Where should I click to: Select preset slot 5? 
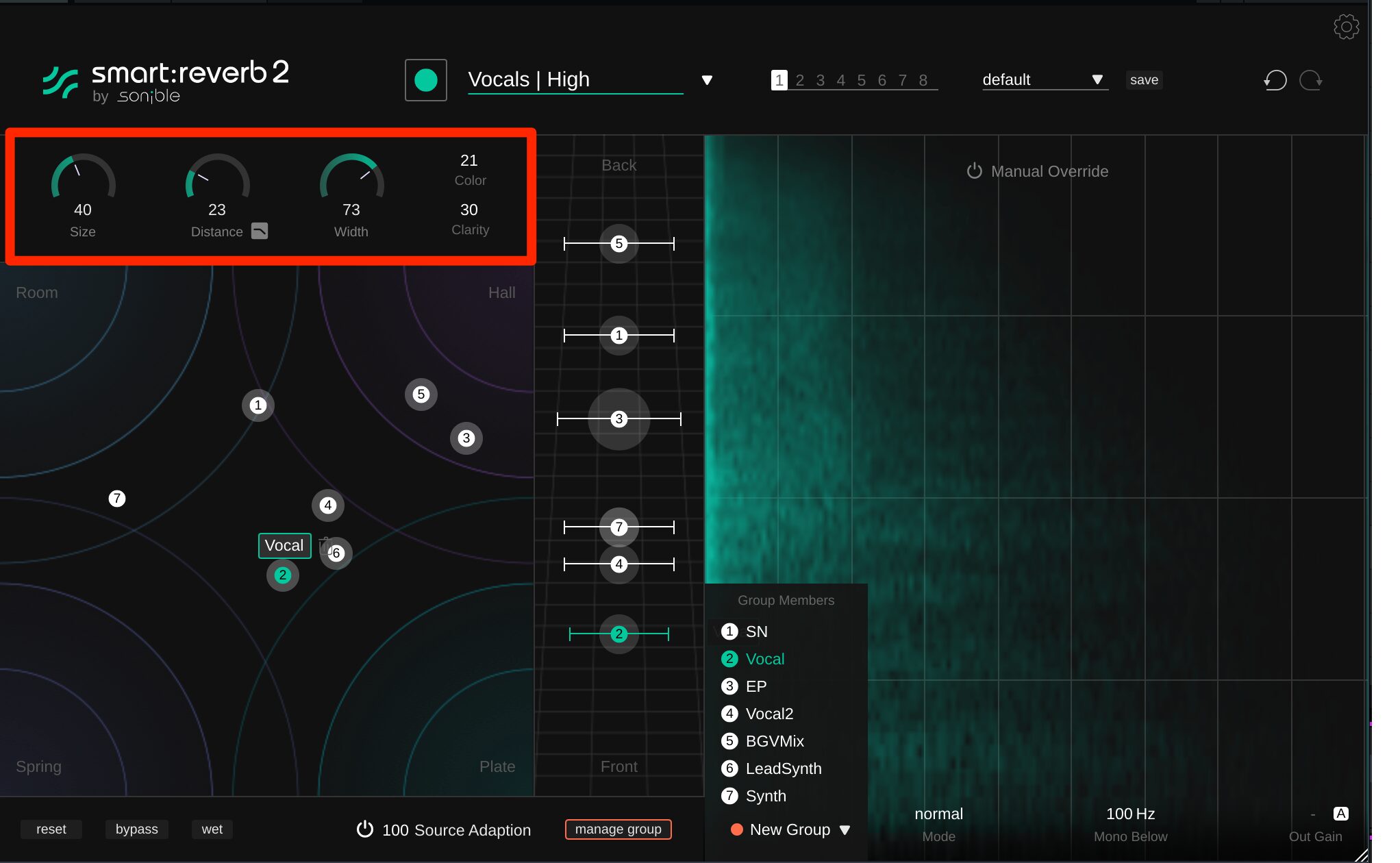click(x=861, y=80)
